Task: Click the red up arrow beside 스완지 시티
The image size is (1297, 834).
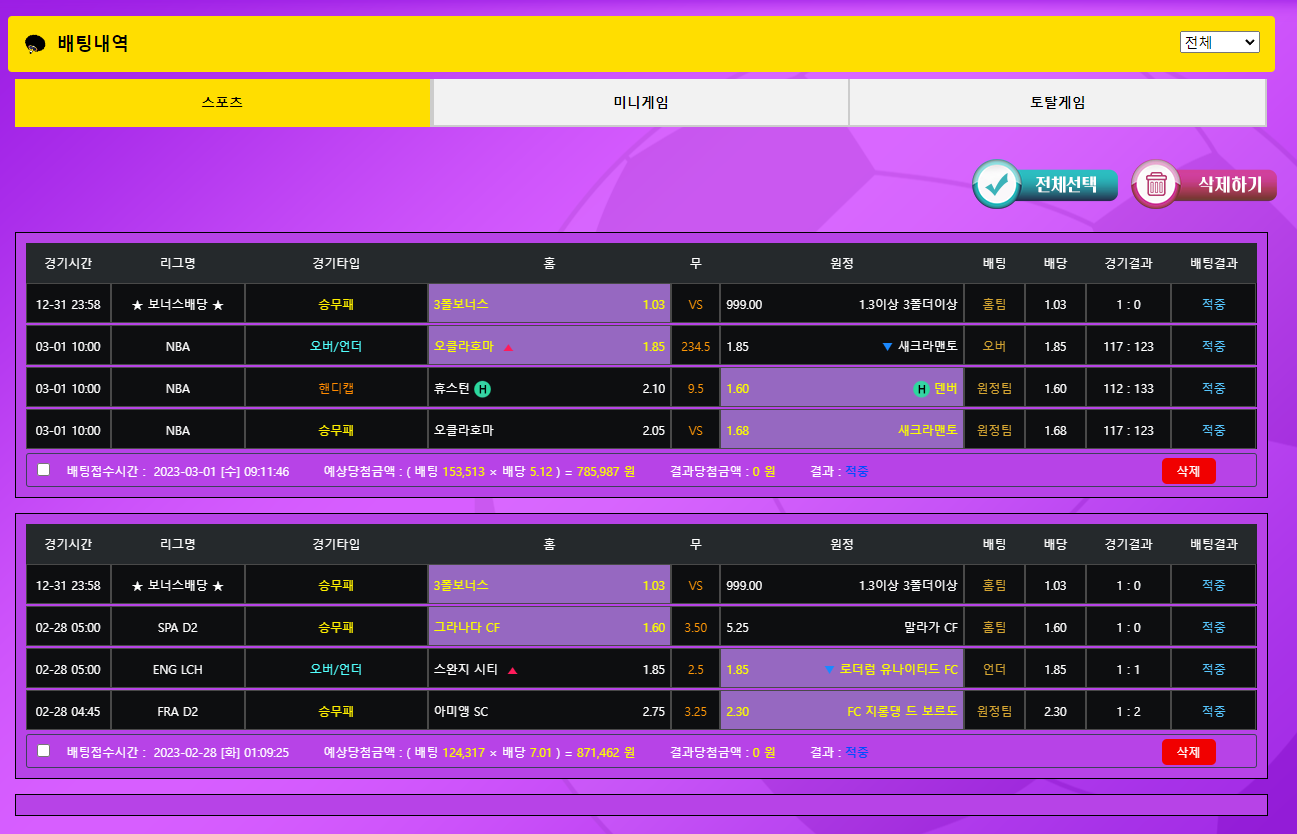Action: [513, 670]
